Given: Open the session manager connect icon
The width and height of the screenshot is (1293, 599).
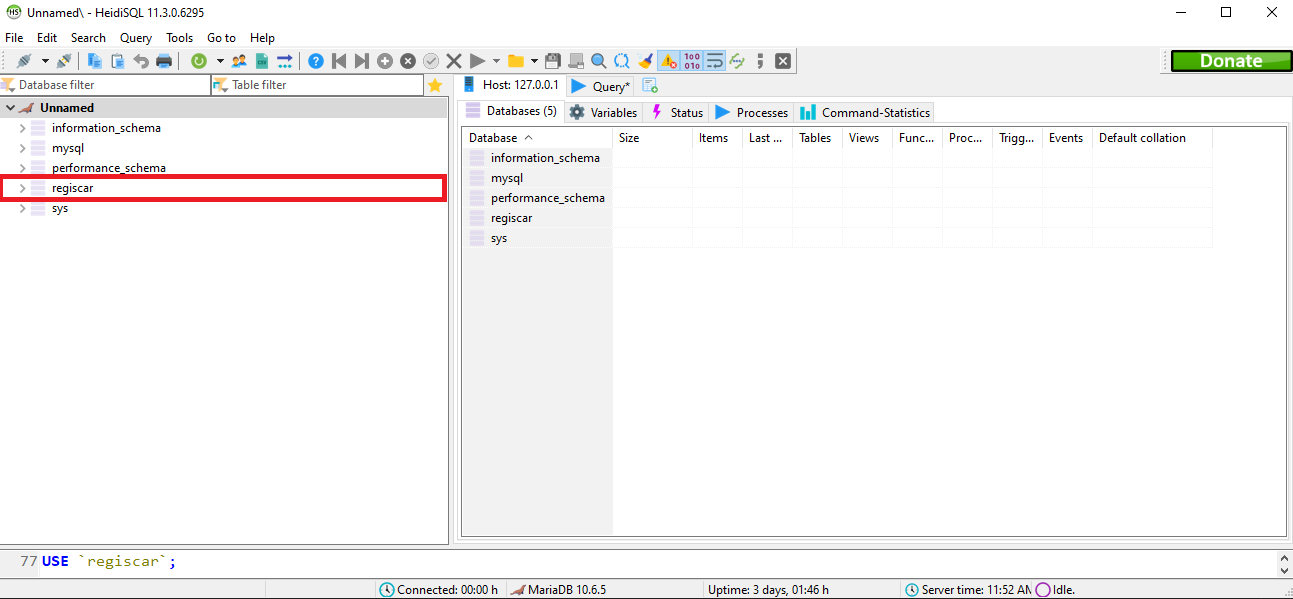Looking at the screenshot, I should tap(25, 61).
